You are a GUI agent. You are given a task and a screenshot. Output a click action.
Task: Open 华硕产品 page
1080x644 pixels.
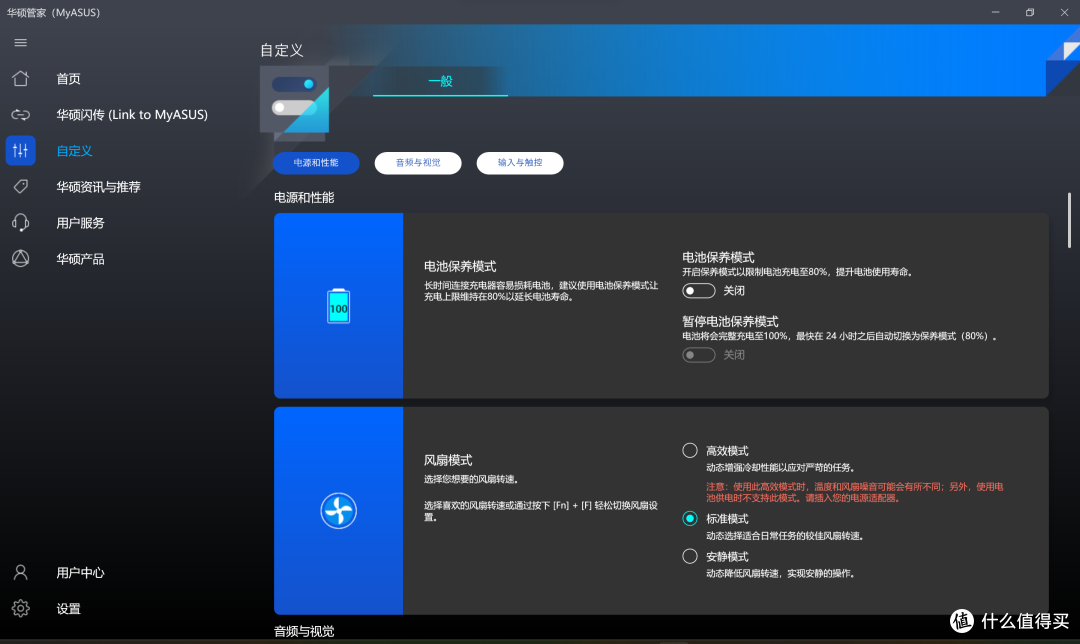(81, 259)
